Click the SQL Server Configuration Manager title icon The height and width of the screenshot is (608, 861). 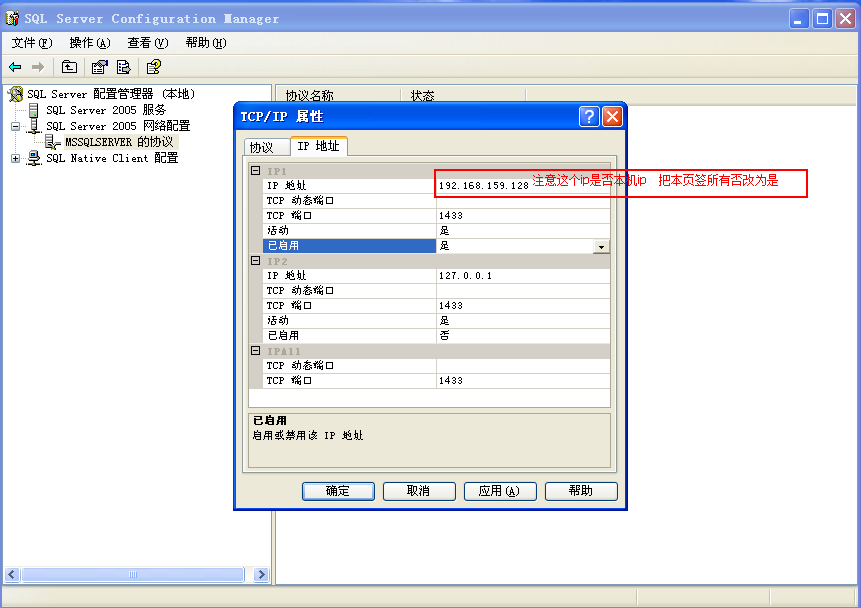click(x=12, y=19)
